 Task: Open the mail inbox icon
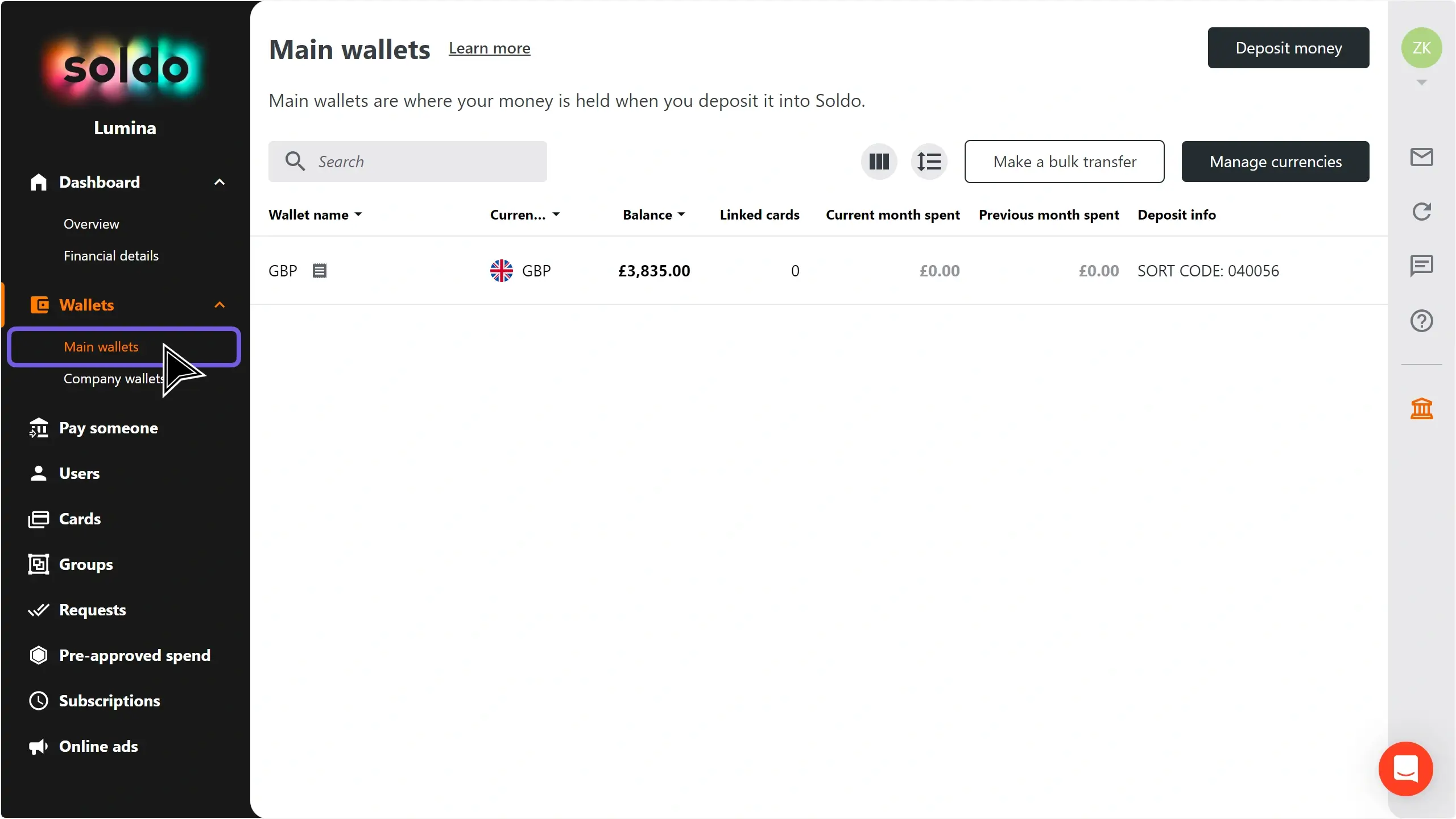click(x=1421, y=157)
